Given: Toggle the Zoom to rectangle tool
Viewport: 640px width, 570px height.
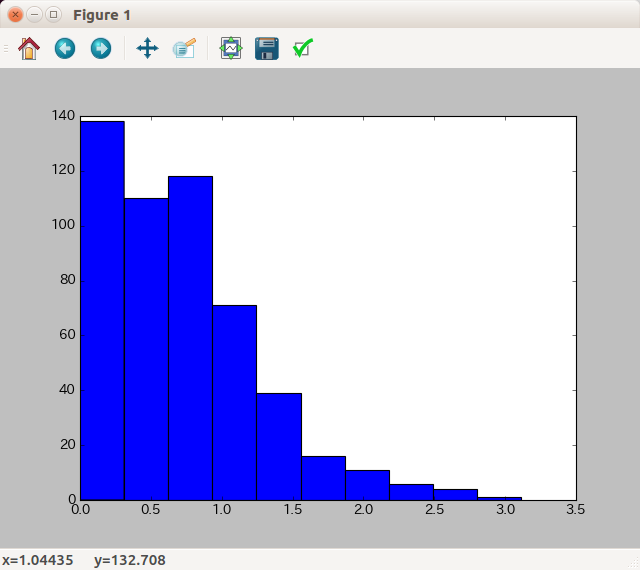Looking at the screenshot, I should pyautogui.click(x=184, y=48).
